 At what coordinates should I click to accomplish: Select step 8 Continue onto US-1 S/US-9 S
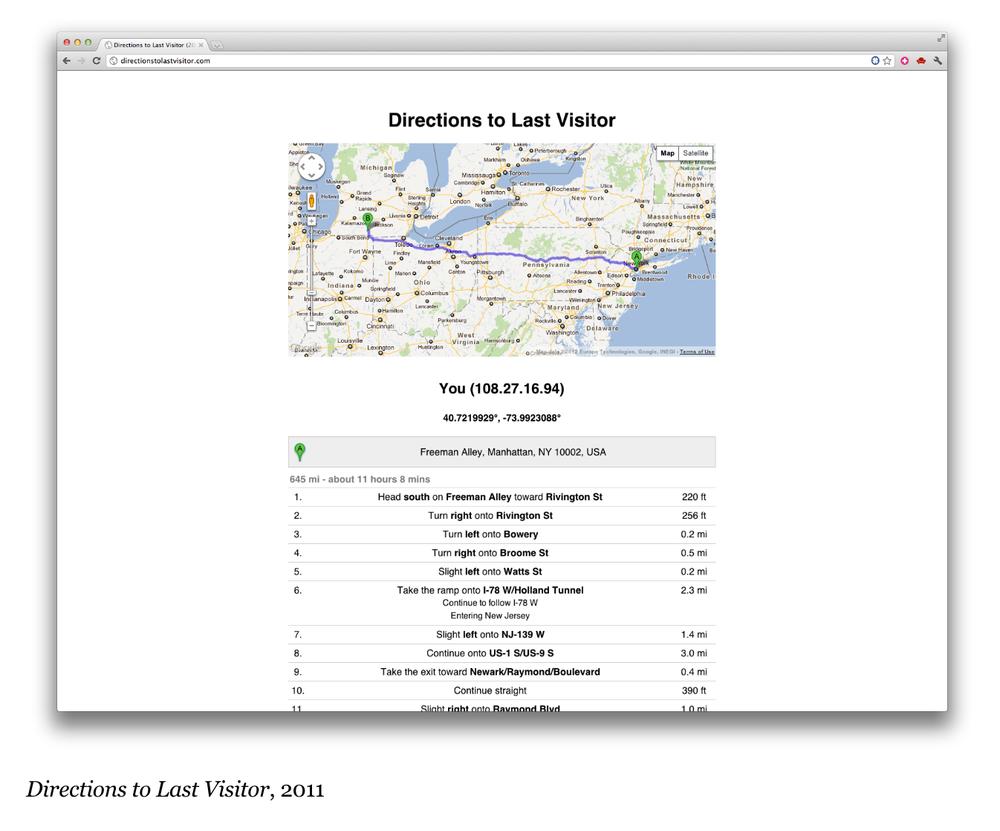click(x=502, y=653)
